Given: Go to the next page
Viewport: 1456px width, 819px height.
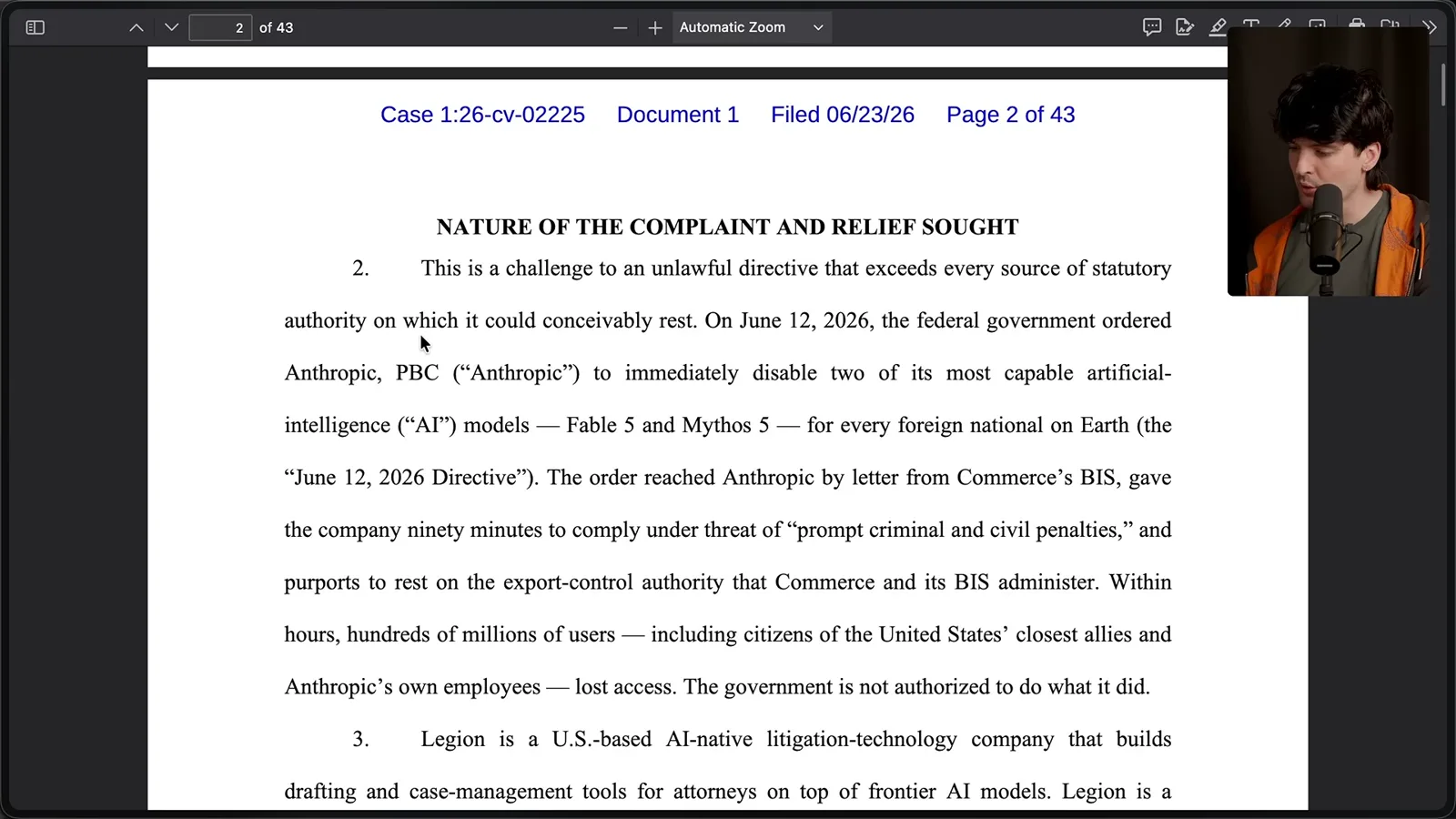Looking at the screenshot, I should [x=171, y=27].
